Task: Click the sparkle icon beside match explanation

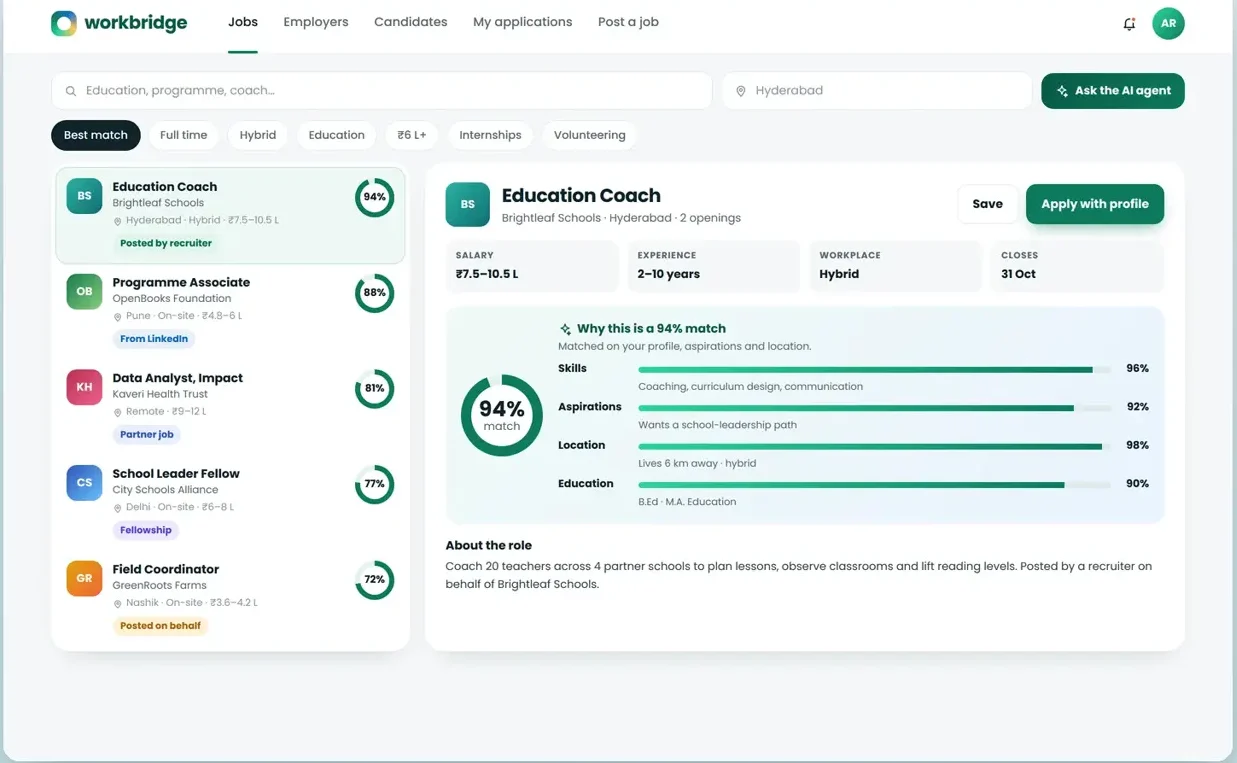Action: [x=565, y=329]
